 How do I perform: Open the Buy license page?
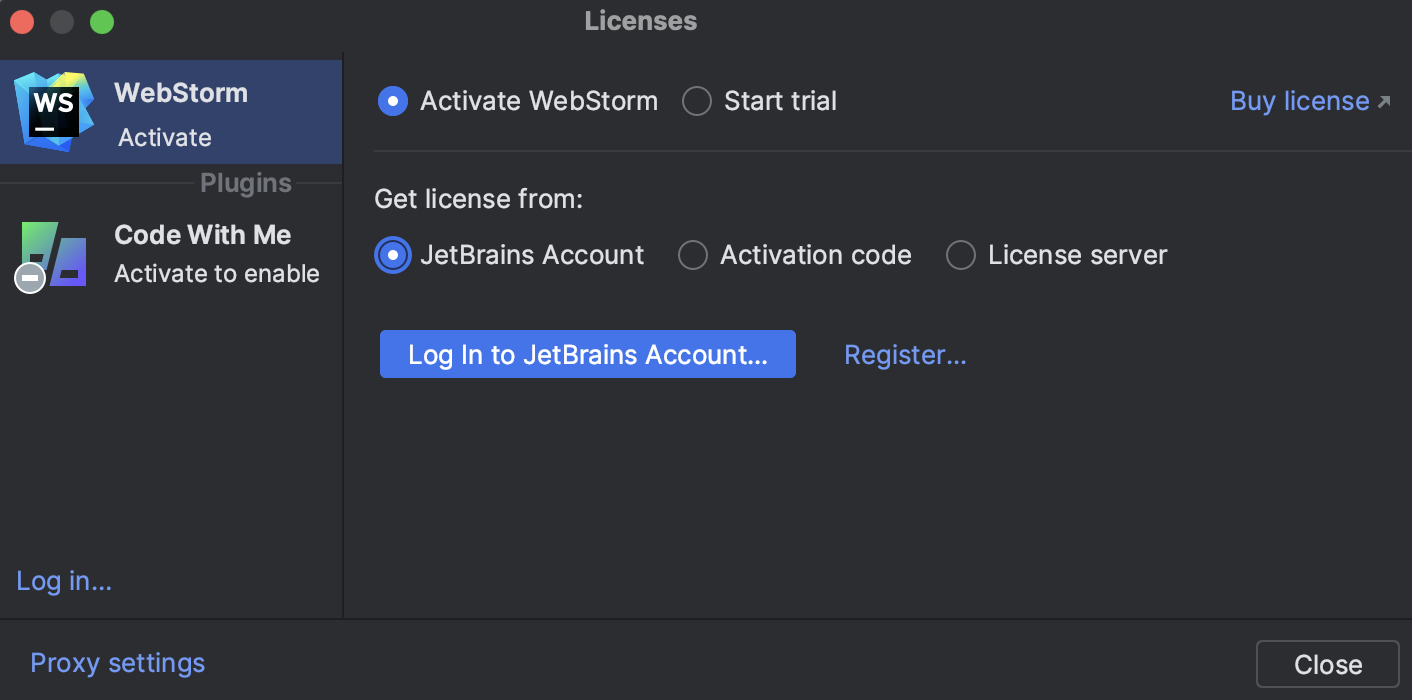pos(1298,100)
